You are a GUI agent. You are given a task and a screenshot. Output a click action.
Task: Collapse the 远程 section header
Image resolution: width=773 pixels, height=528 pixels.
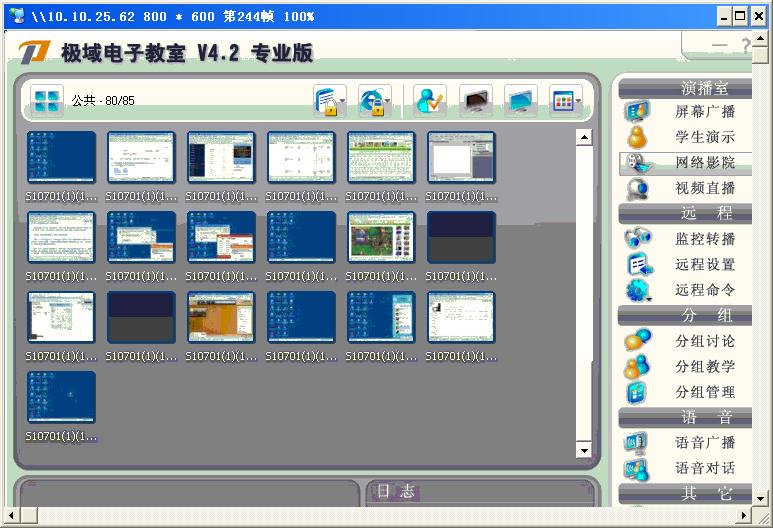(685, 214)
